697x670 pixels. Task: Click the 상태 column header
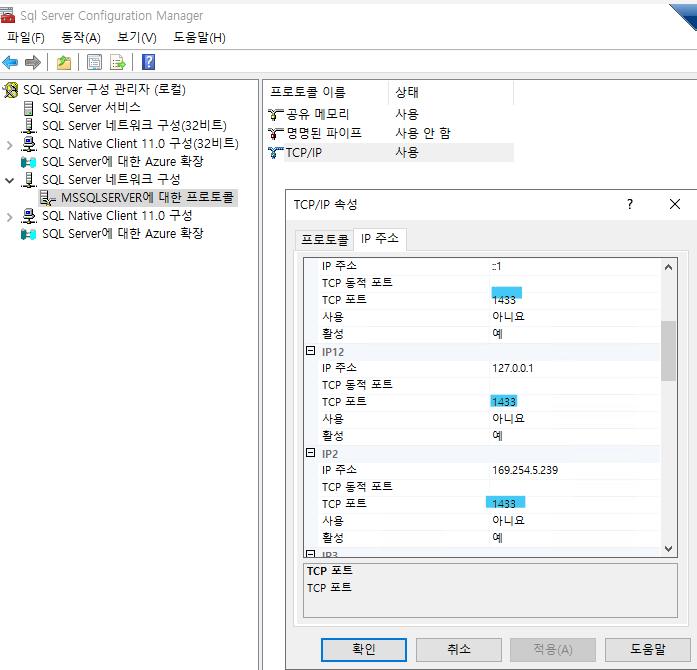451,92
